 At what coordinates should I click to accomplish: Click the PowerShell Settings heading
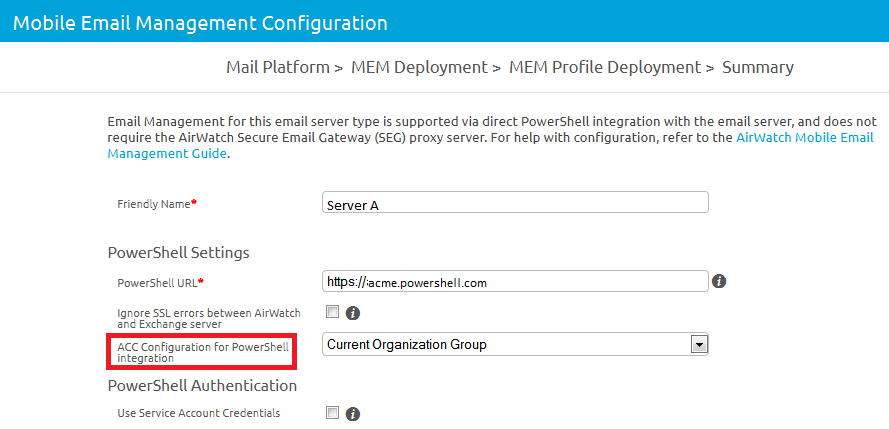[179, 253]
